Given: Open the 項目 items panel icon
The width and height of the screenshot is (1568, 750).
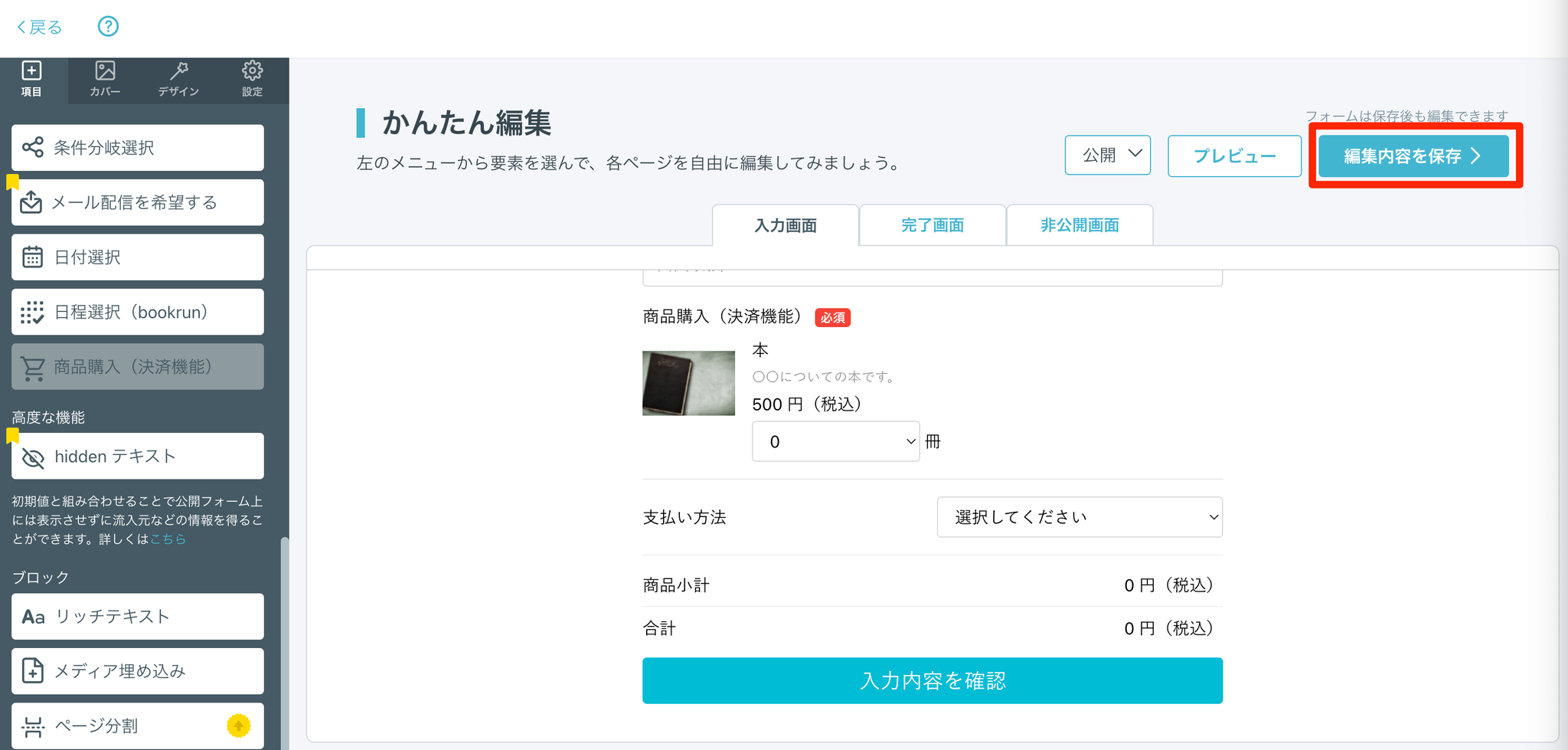Looking at the screenshot, I should [31, 80].
